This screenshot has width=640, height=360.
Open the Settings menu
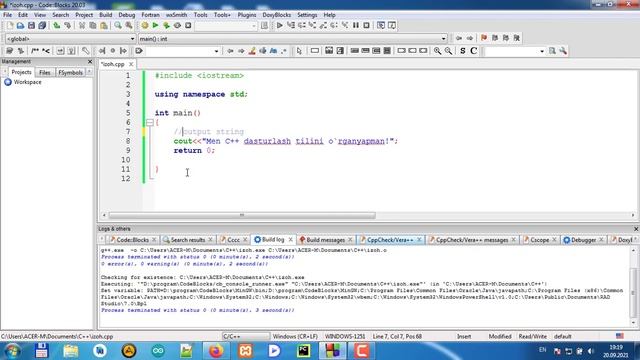click(307, 15)
